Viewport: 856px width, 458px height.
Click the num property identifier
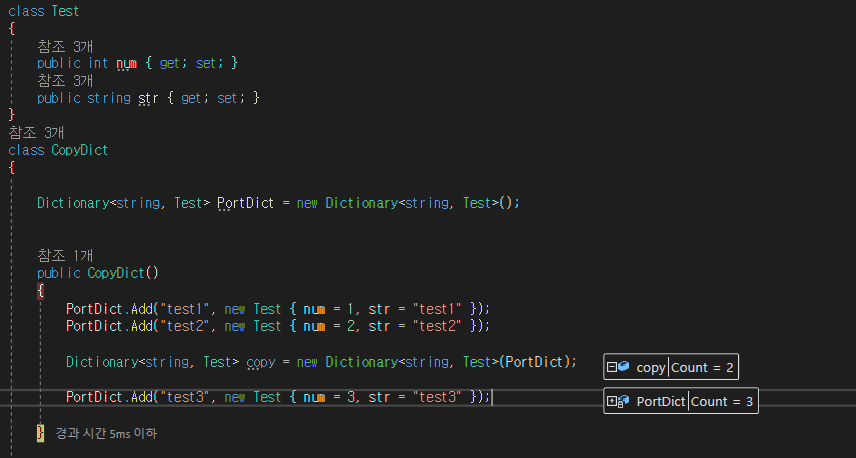point(127,63)
